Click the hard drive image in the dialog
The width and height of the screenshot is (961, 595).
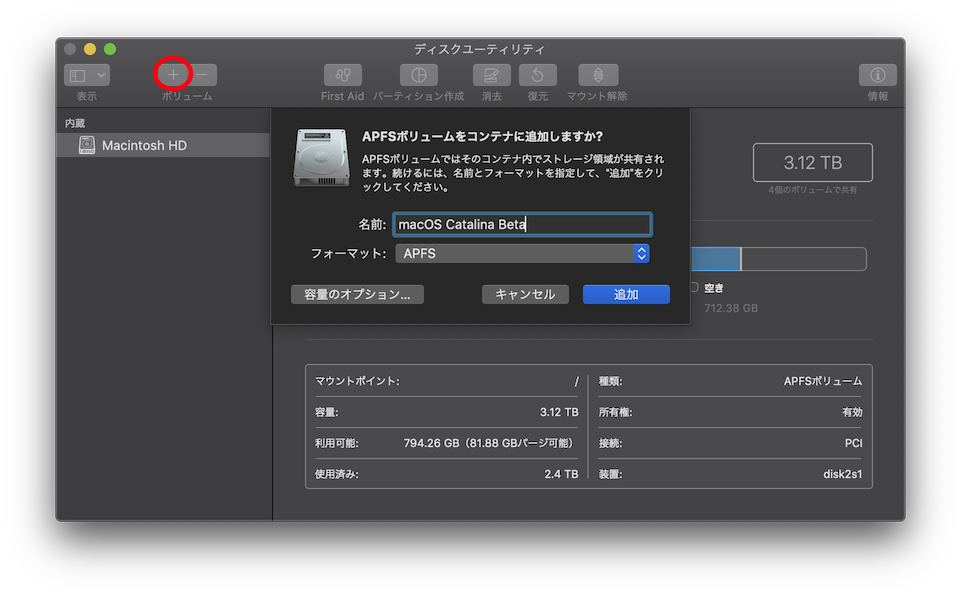(321, 157)
